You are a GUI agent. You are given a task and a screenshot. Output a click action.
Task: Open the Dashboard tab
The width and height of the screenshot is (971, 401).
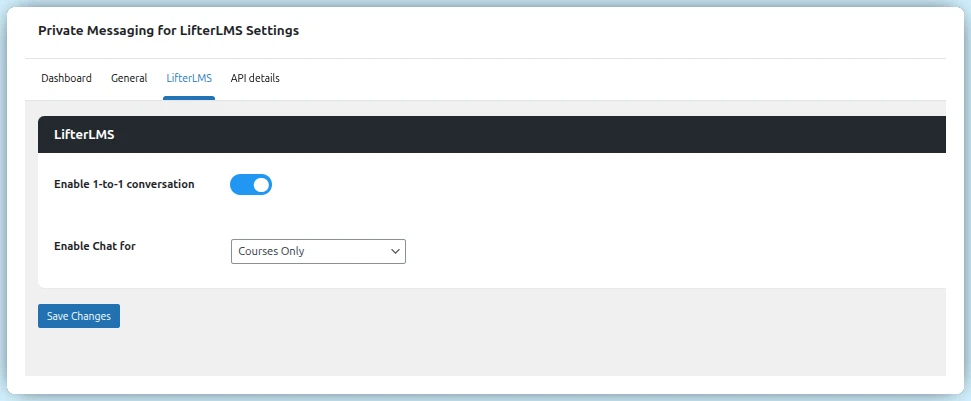tap(66, 78)
